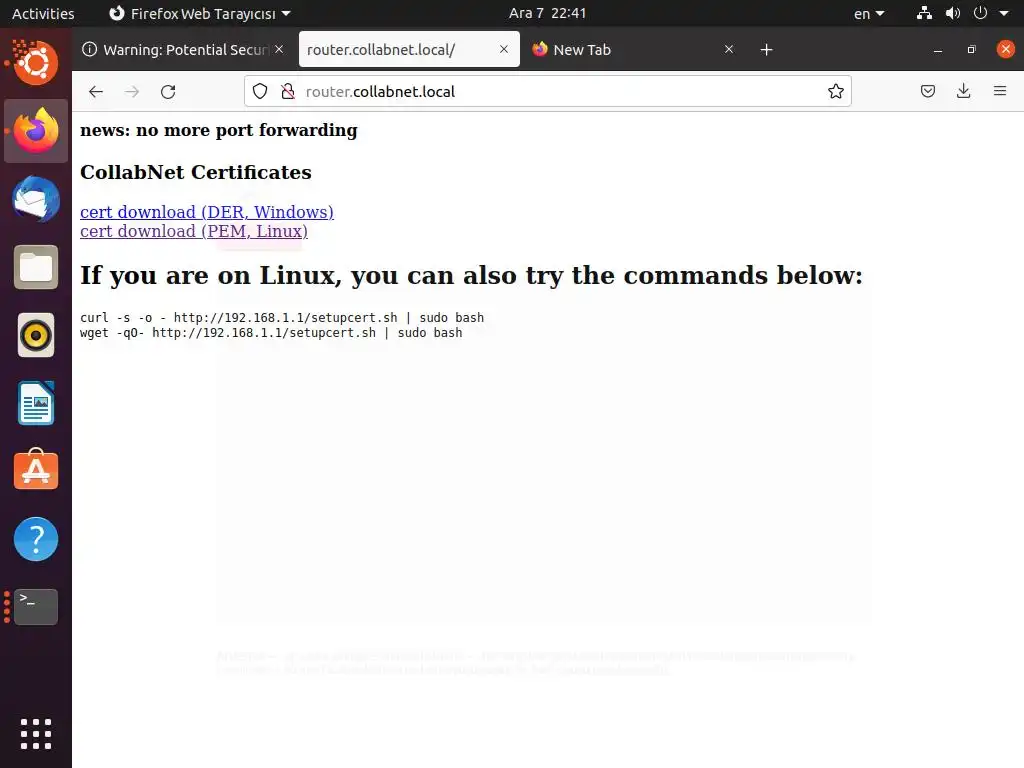
Task: Click the wget setupcert.sh command text
Action: click(x=271, y=332)
